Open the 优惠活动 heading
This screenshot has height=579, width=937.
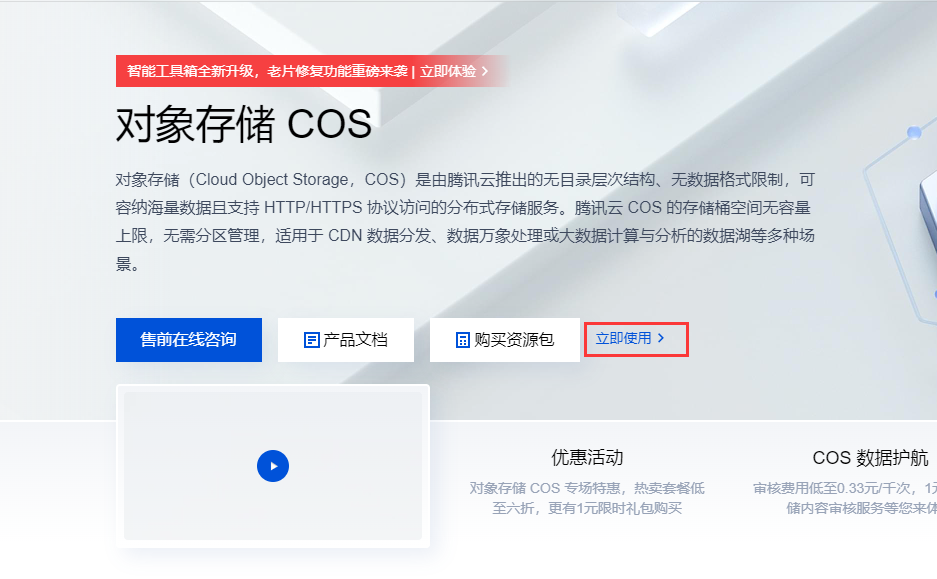587,458
